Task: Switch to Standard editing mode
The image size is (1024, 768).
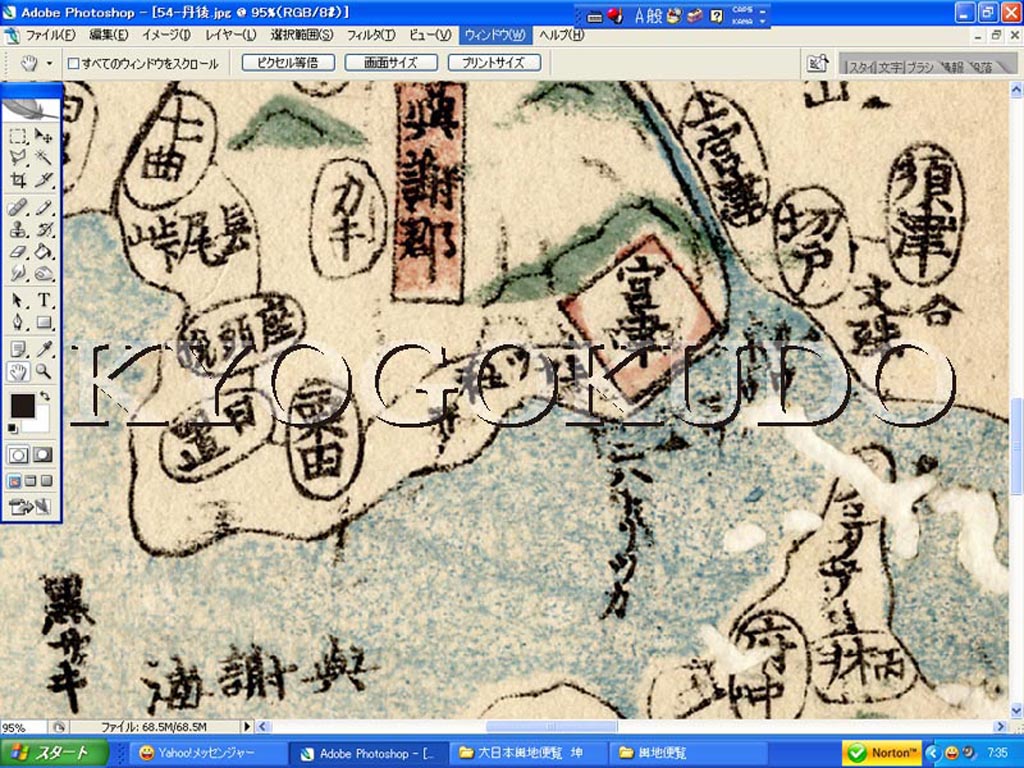Action: pos(18,455)
